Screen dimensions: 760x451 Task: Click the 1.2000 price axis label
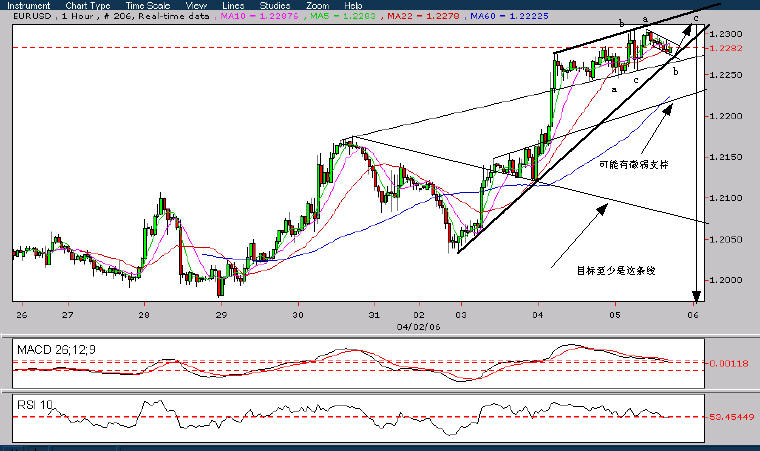click(726, 280)
